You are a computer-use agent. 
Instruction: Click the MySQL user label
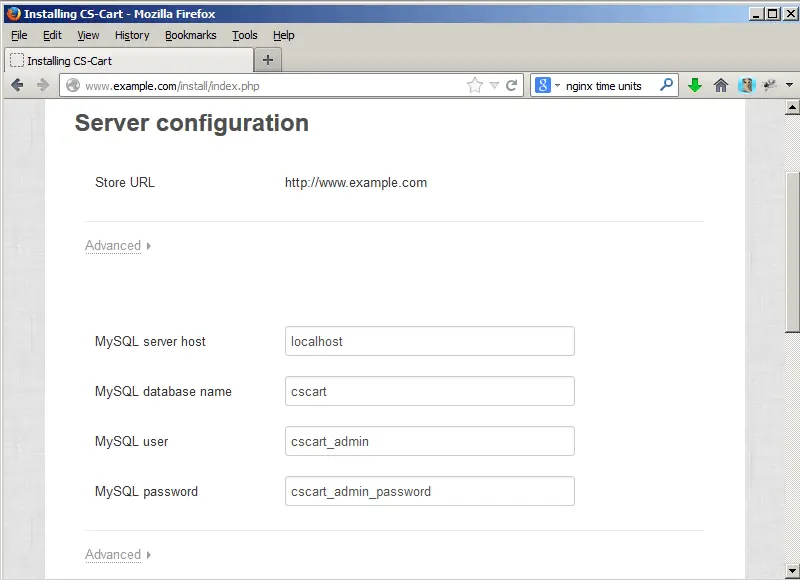[x=132, y=441]
